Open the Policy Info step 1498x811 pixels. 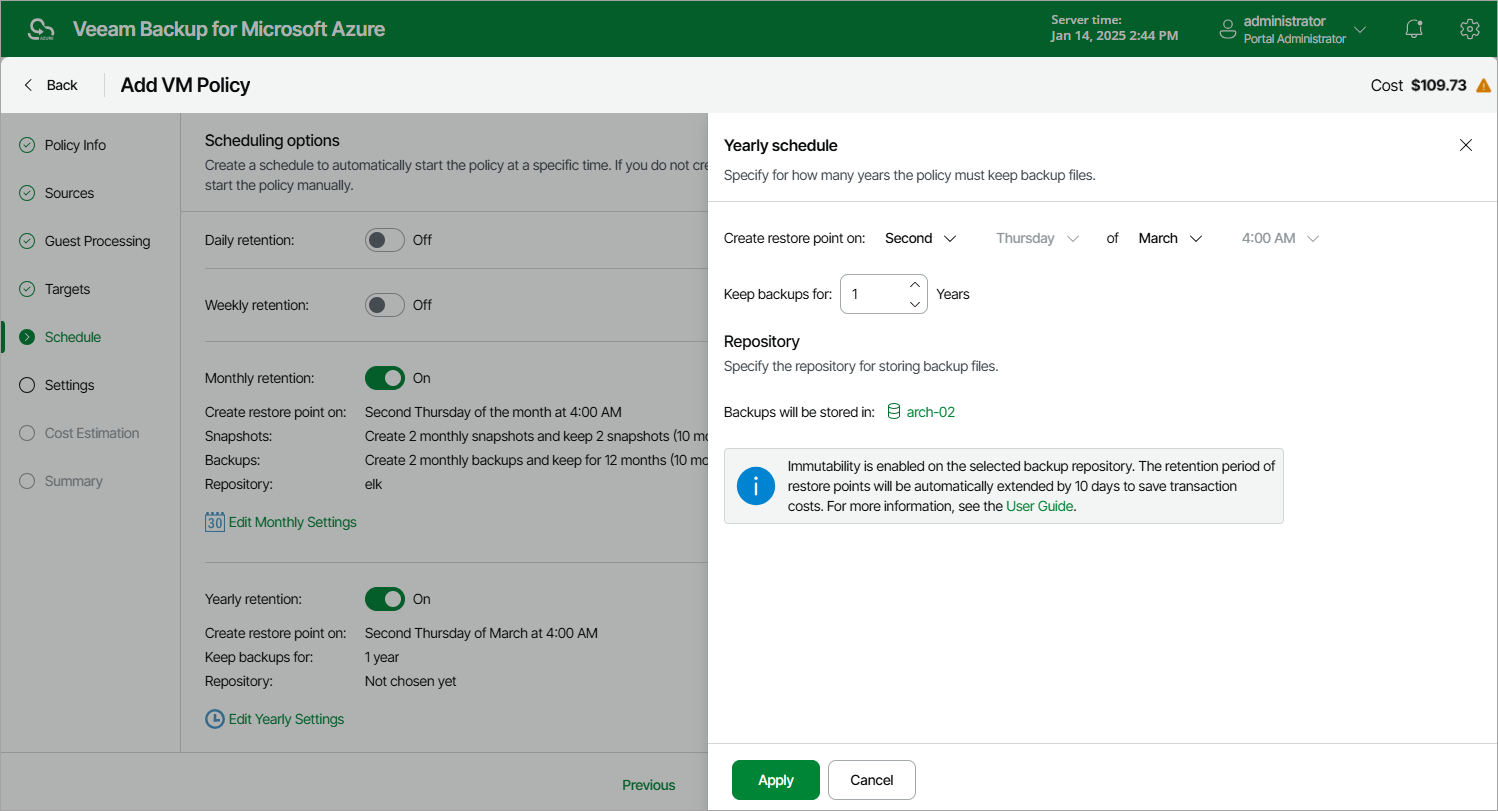point(75,145)
